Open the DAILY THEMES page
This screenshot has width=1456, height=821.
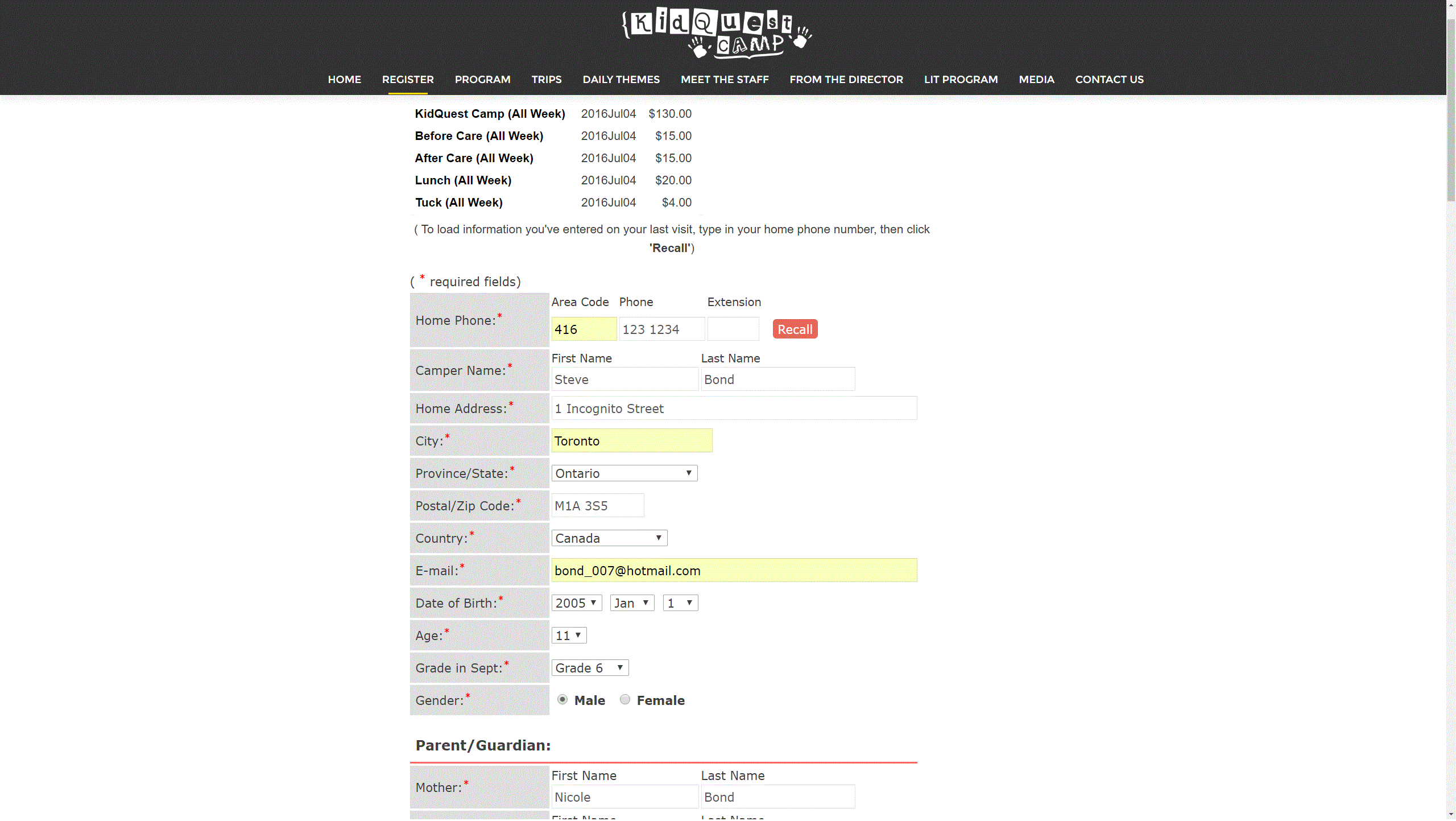[621, 80]
